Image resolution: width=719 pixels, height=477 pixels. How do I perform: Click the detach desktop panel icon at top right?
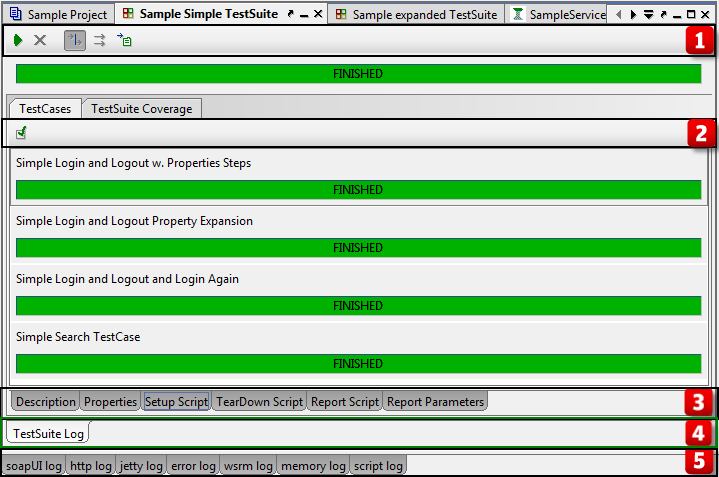tap(664, 15)
